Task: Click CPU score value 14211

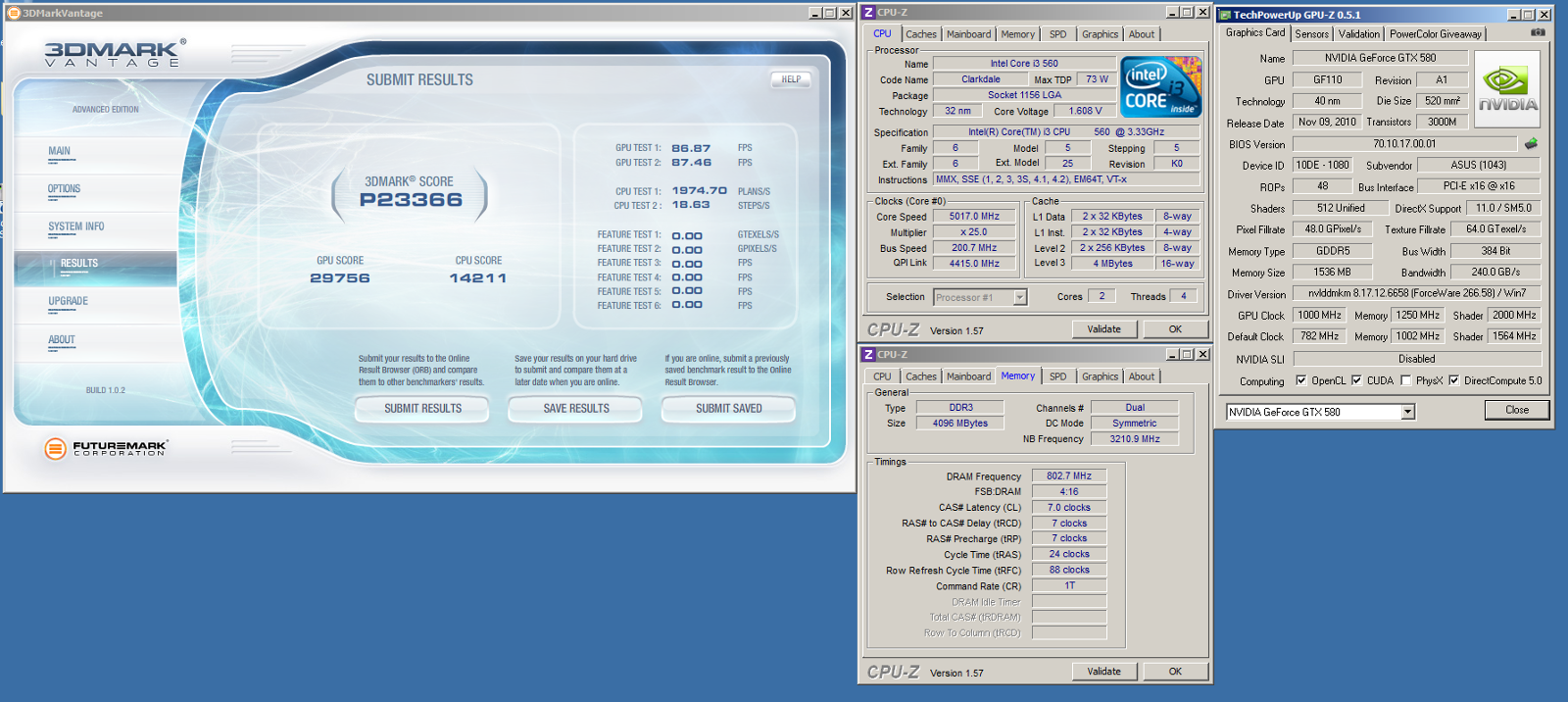Action: pyautogui.click(x=478, y=278)
